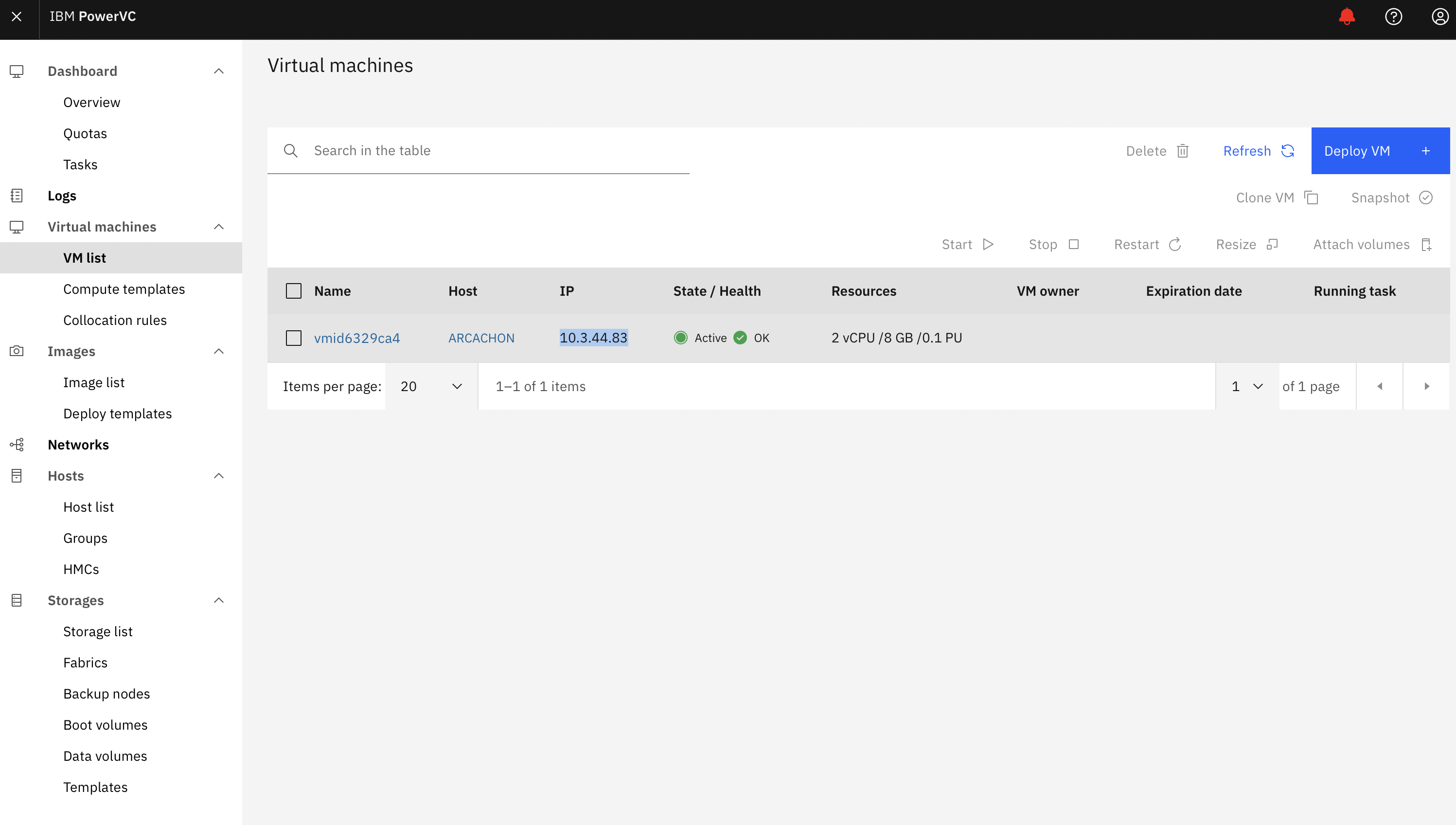Click the Deploy VM button
1456x825 pixels.
pos(1380,150)
